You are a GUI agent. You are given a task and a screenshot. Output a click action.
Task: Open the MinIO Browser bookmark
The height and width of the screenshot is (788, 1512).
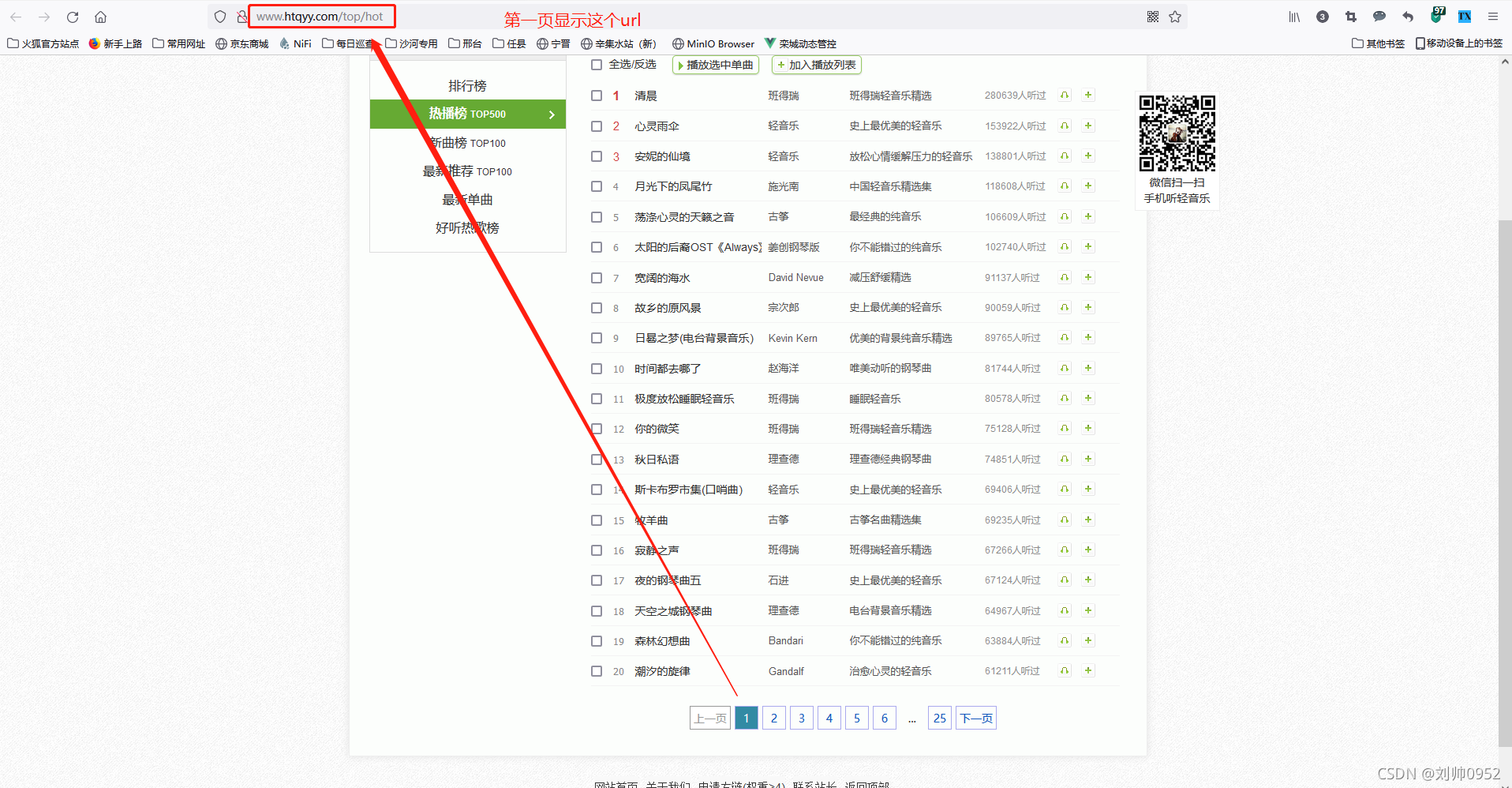point(713,43)
